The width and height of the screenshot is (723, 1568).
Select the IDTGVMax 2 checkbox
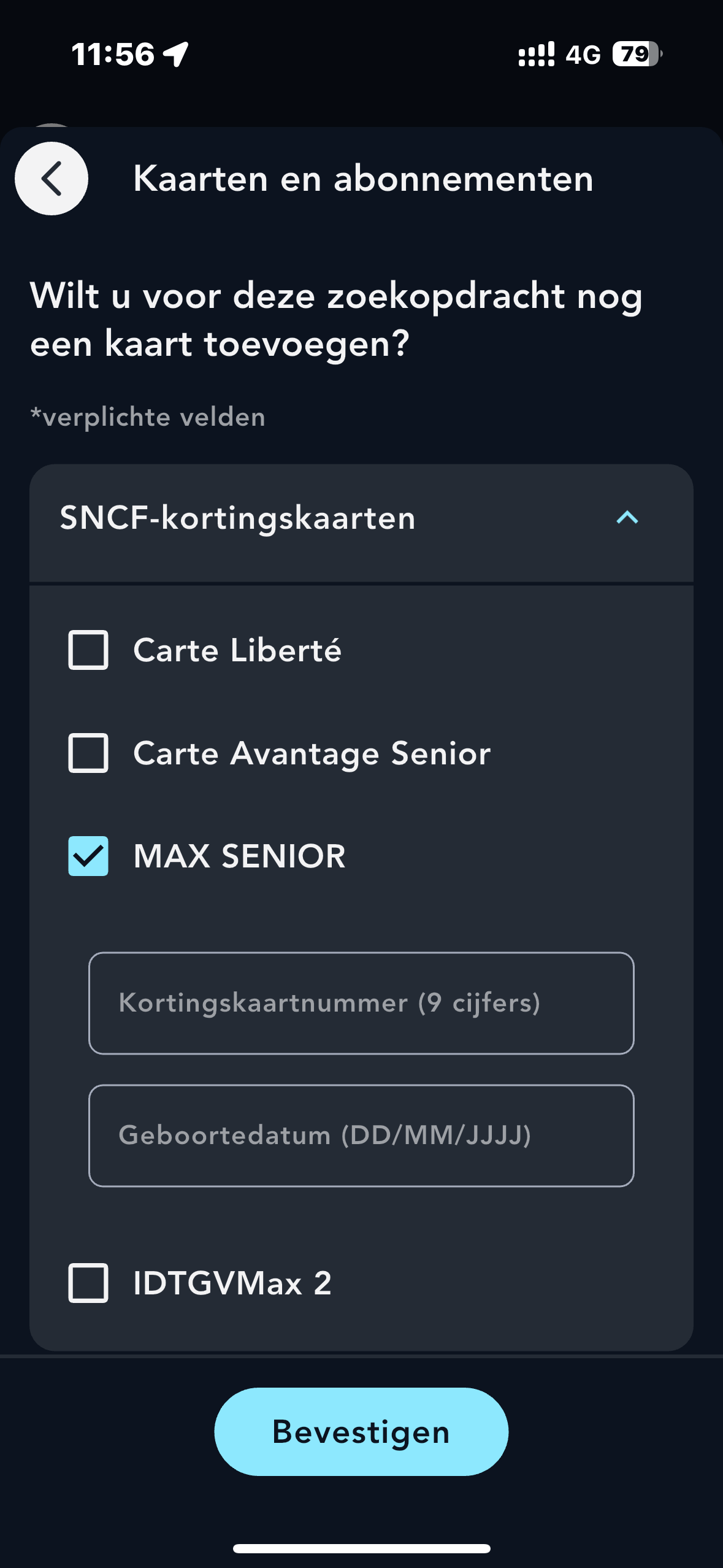88,1283
